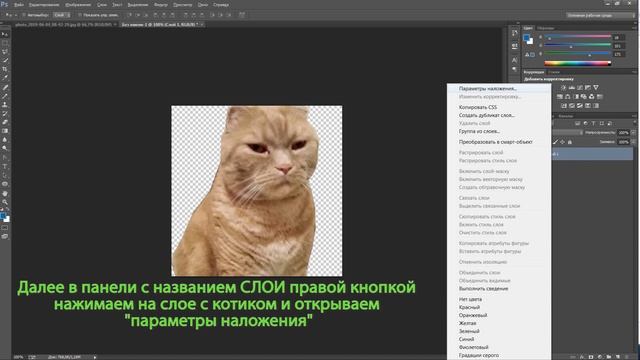This screenshot has width=640, height=360.
Task: Add a Vibrance adjustment
Action: [x=596, y=88]
